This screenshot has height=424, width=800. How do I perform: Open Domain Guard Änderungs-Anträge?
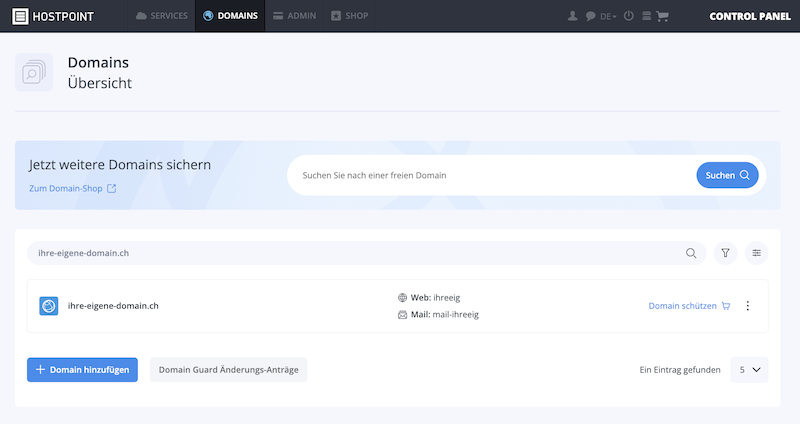tap(229, 369)
